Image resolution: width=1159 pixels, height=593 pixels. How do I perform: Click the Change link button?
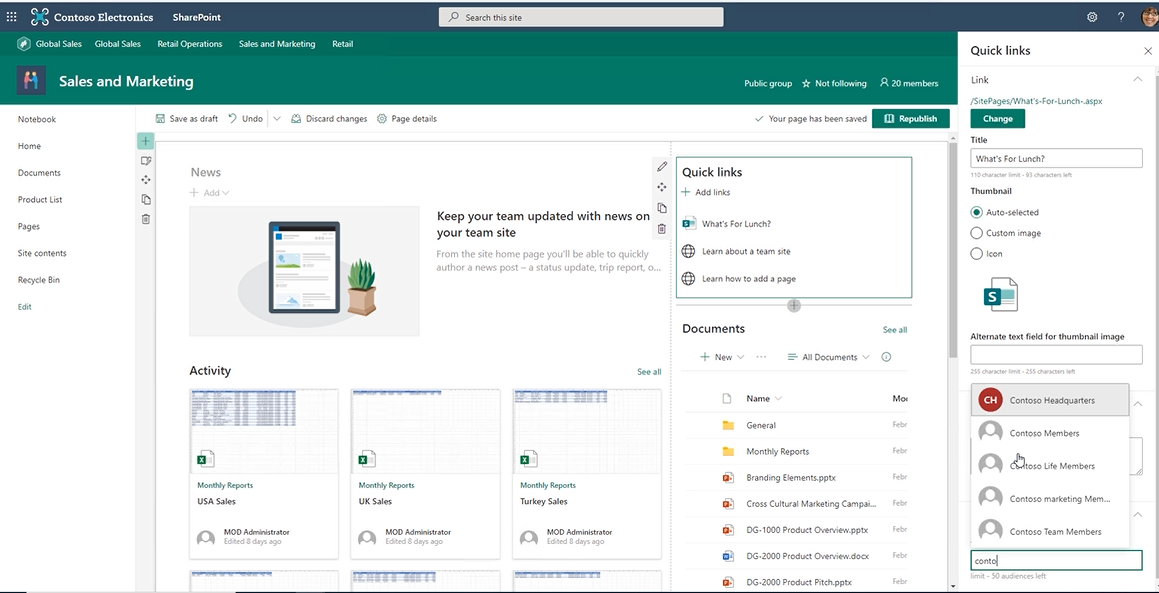pyautogui.click(x=997, y=118)
